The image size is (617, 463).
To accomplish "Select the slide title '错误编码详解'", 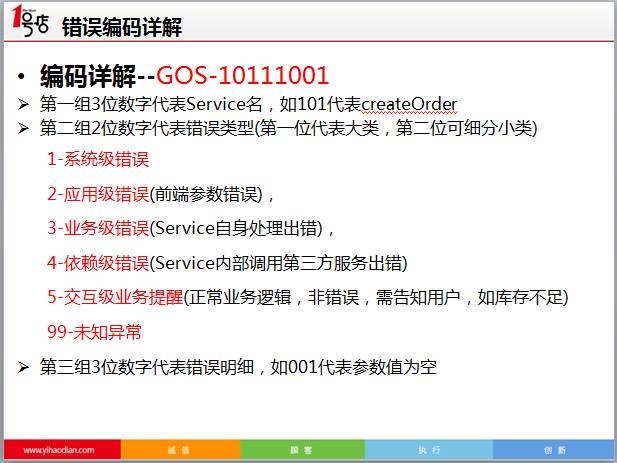I will [122, 27].
